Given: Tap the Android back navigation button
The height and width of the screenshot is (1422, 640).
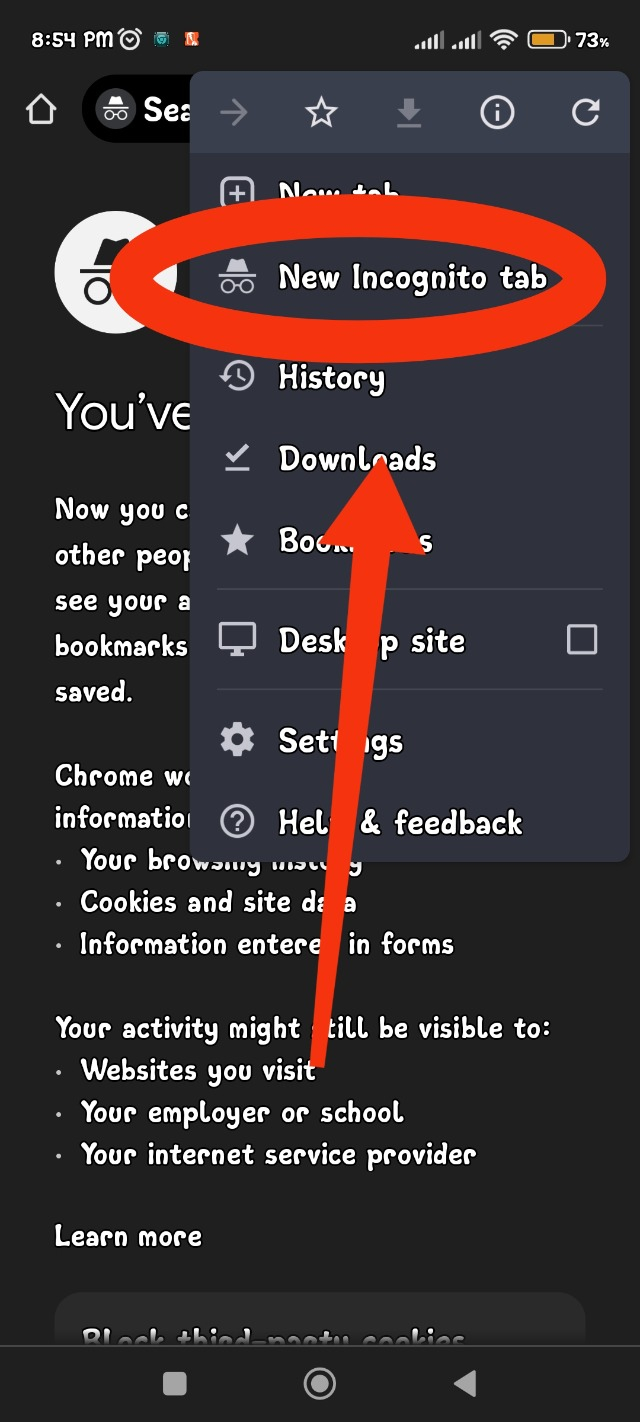Looking at the screenshot, I should [x=464, y=1383].
